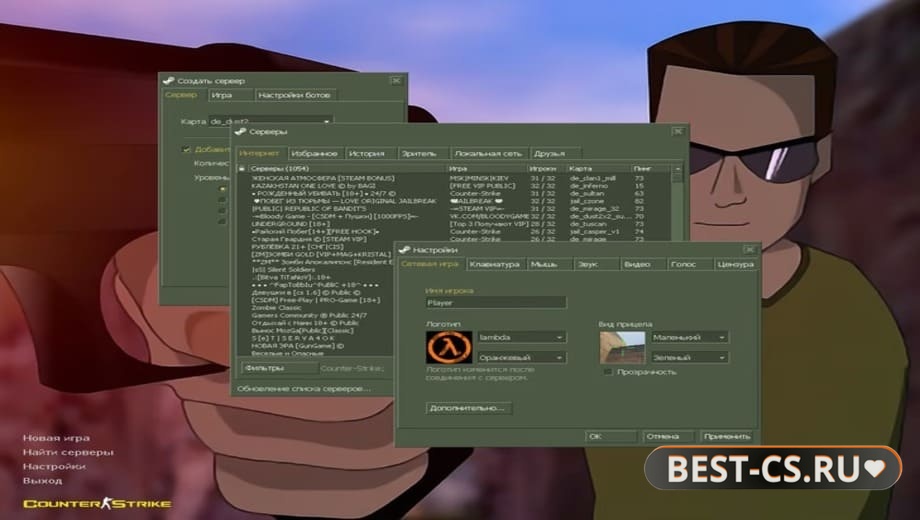Toggle the Добавить checkbox in Создать сервер window
This screenshot has height=520, width=920.
[x=187, y=149]
